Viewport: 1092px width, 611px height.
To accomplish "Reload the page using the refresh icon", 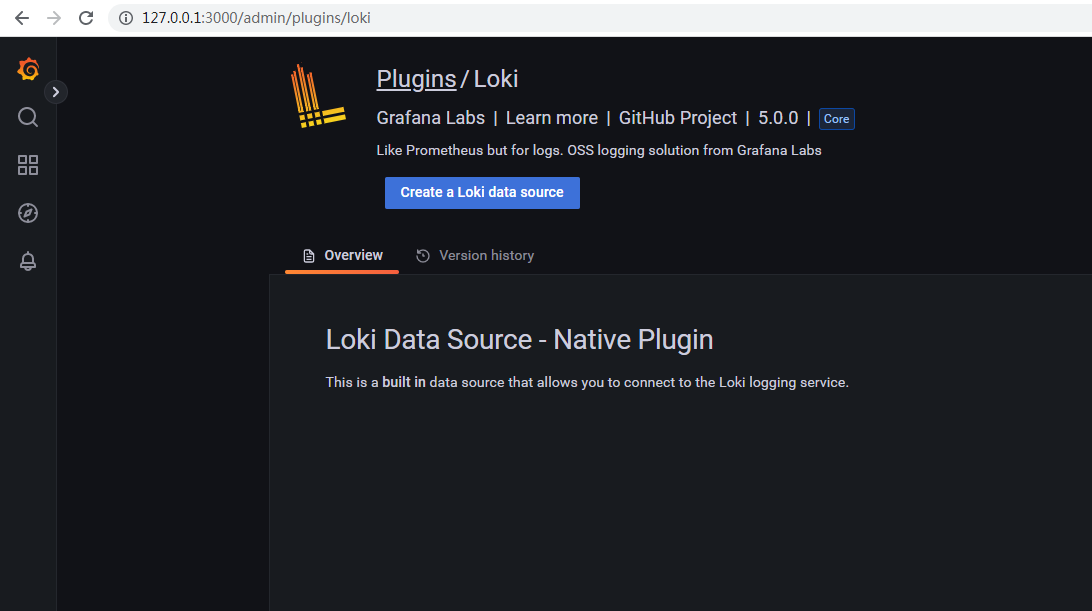I will click(x=86, y=17).
